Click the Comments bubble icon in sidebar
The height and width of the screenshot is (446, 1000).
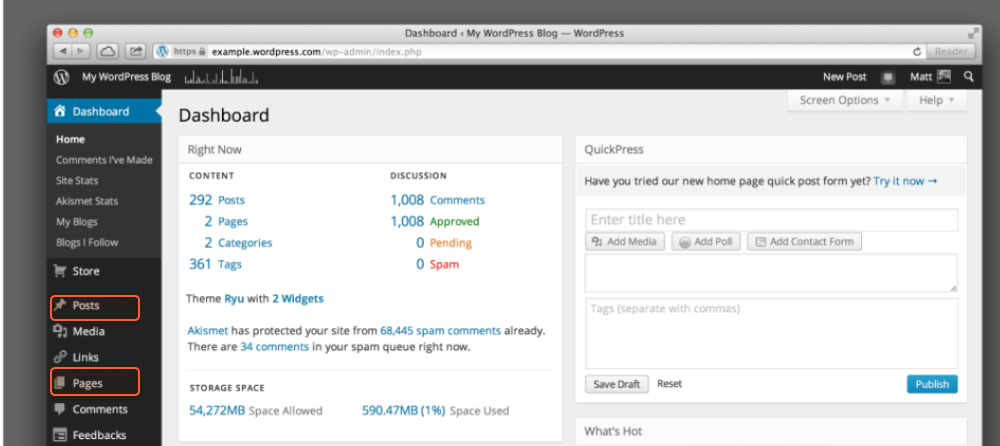(60, 409)
